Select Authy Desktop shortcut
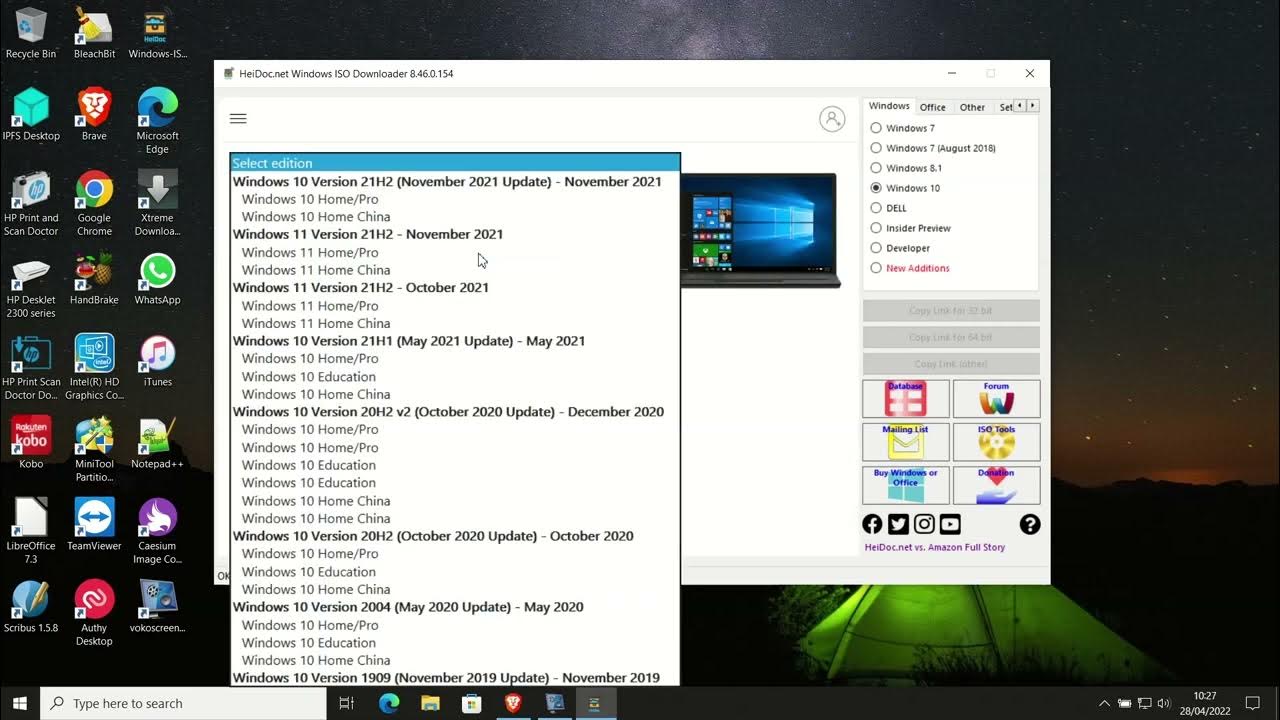1280x720 pixels. pos(94,614)
